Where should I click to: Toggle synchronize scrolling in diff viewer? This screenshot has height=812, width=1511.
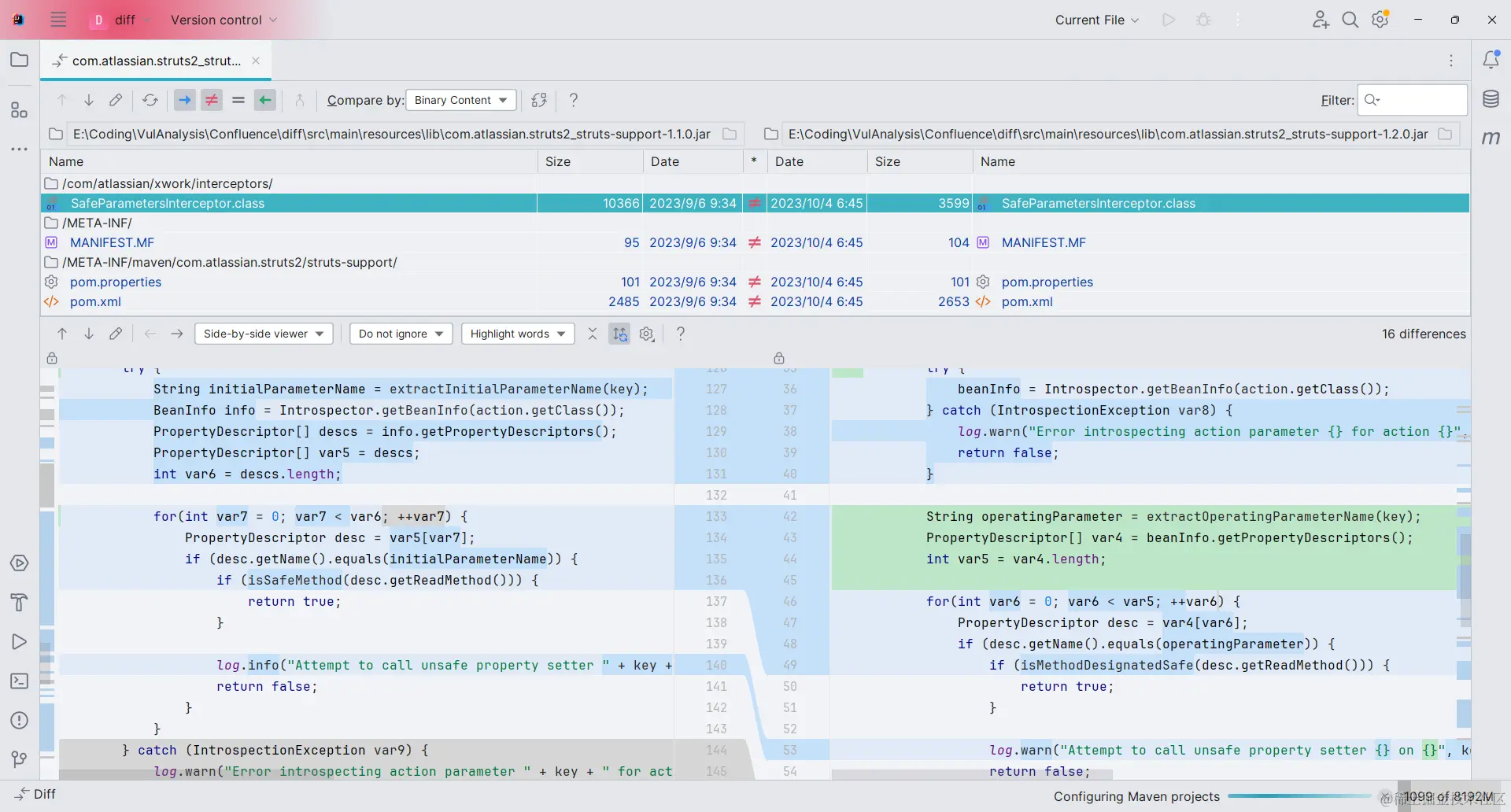coord(620,334)
